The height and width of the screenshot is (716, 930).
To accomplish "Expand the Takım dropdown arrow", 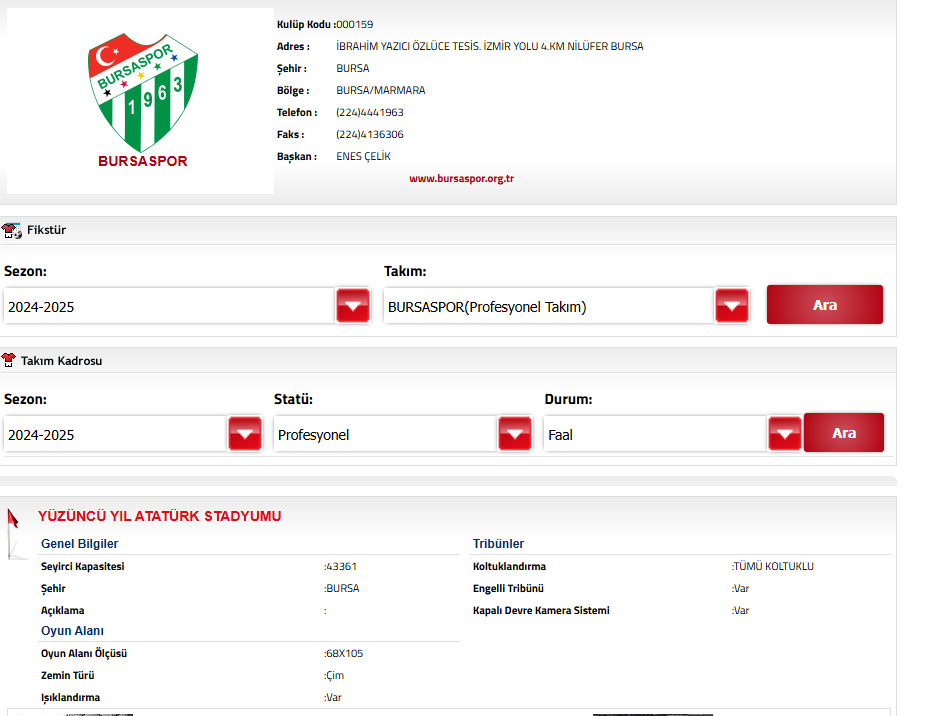I will 731,306.
